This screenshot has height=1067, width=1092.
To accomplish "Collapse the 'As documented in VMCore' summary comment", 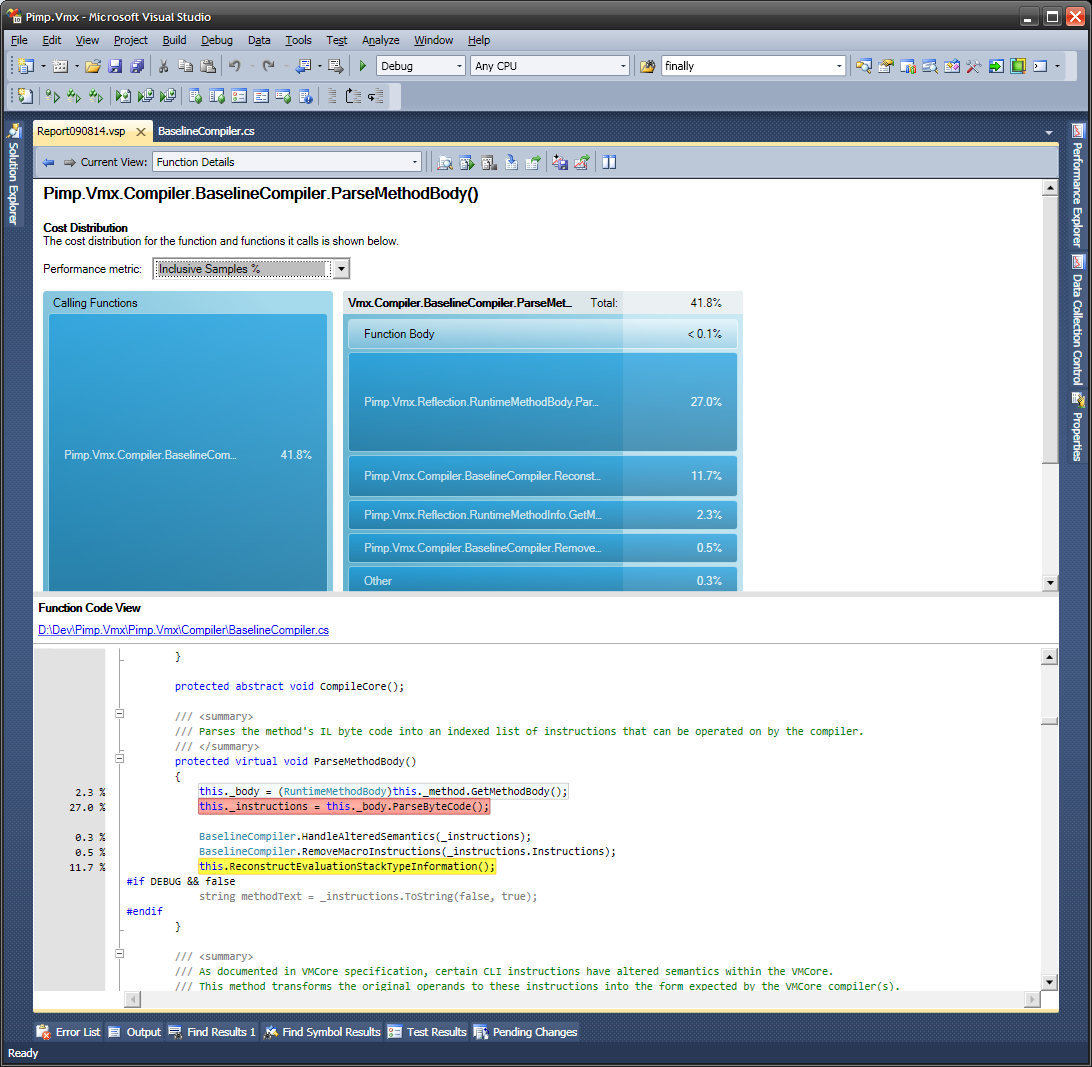I will (120, 953).
